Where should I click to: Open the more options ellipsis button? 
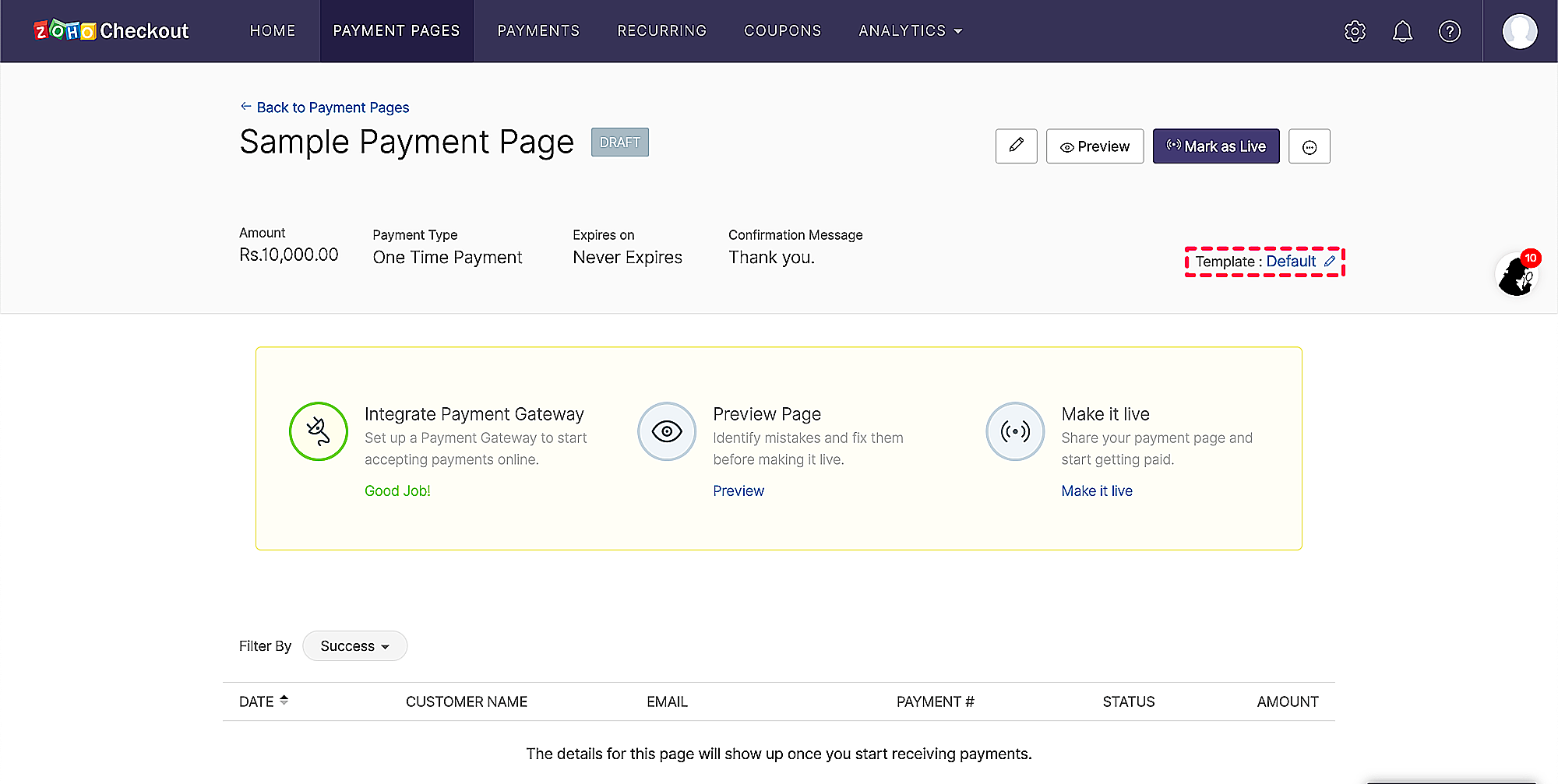click(1309, 146)
